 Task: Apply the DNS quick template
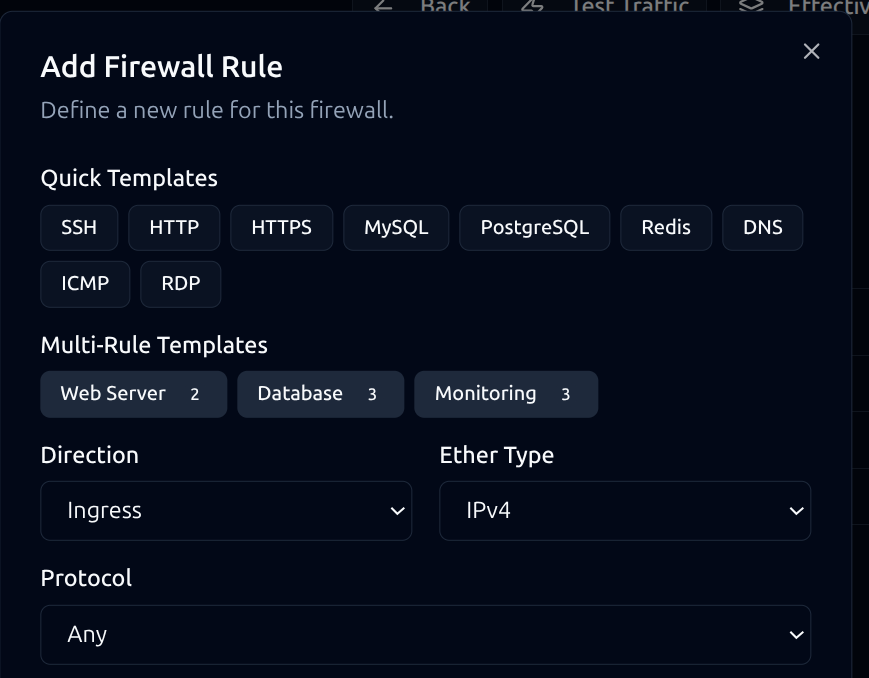tap(762, 227)
